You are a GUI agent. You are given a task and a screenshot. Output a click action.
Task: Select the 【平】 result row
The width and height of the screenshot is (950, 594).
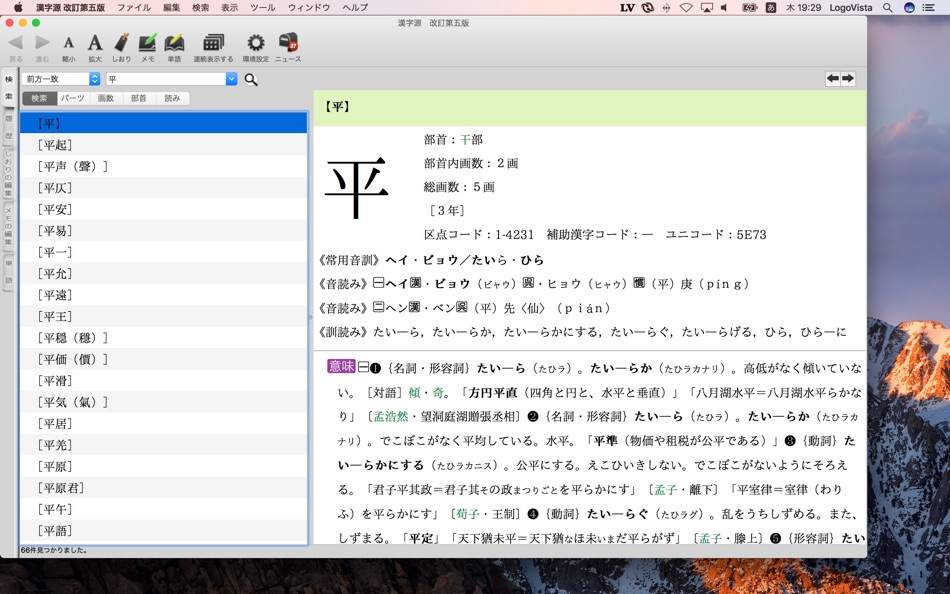(164, 124)
